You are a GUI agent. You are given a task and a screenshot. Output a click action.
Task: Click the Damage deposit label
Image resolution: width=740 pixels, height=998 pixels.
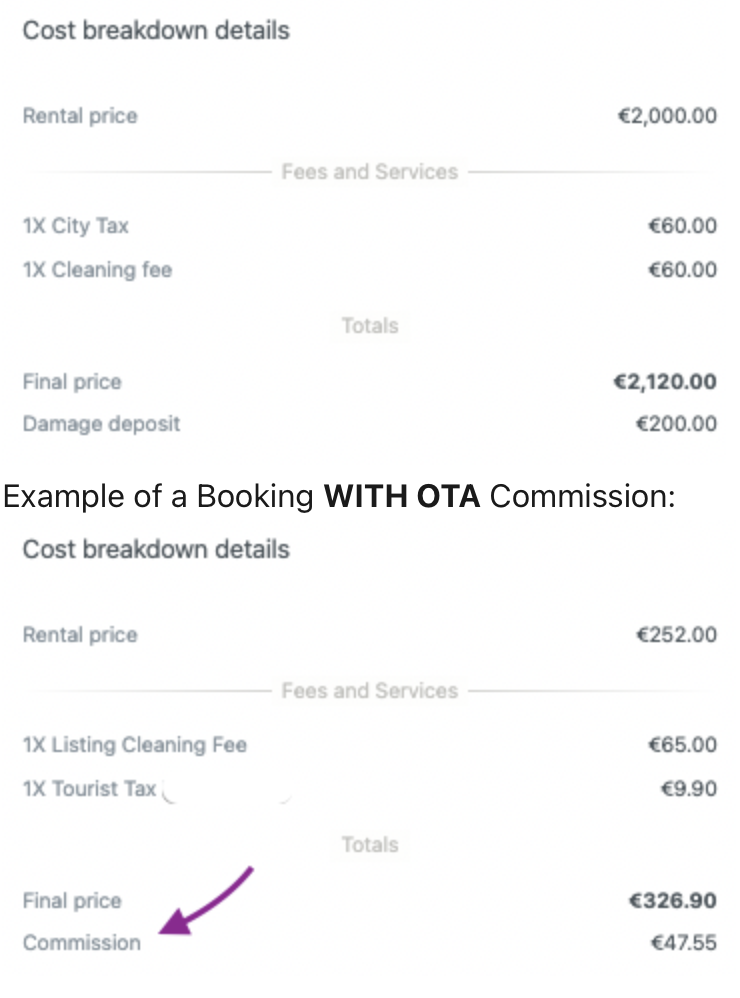(x=101, y=424)
